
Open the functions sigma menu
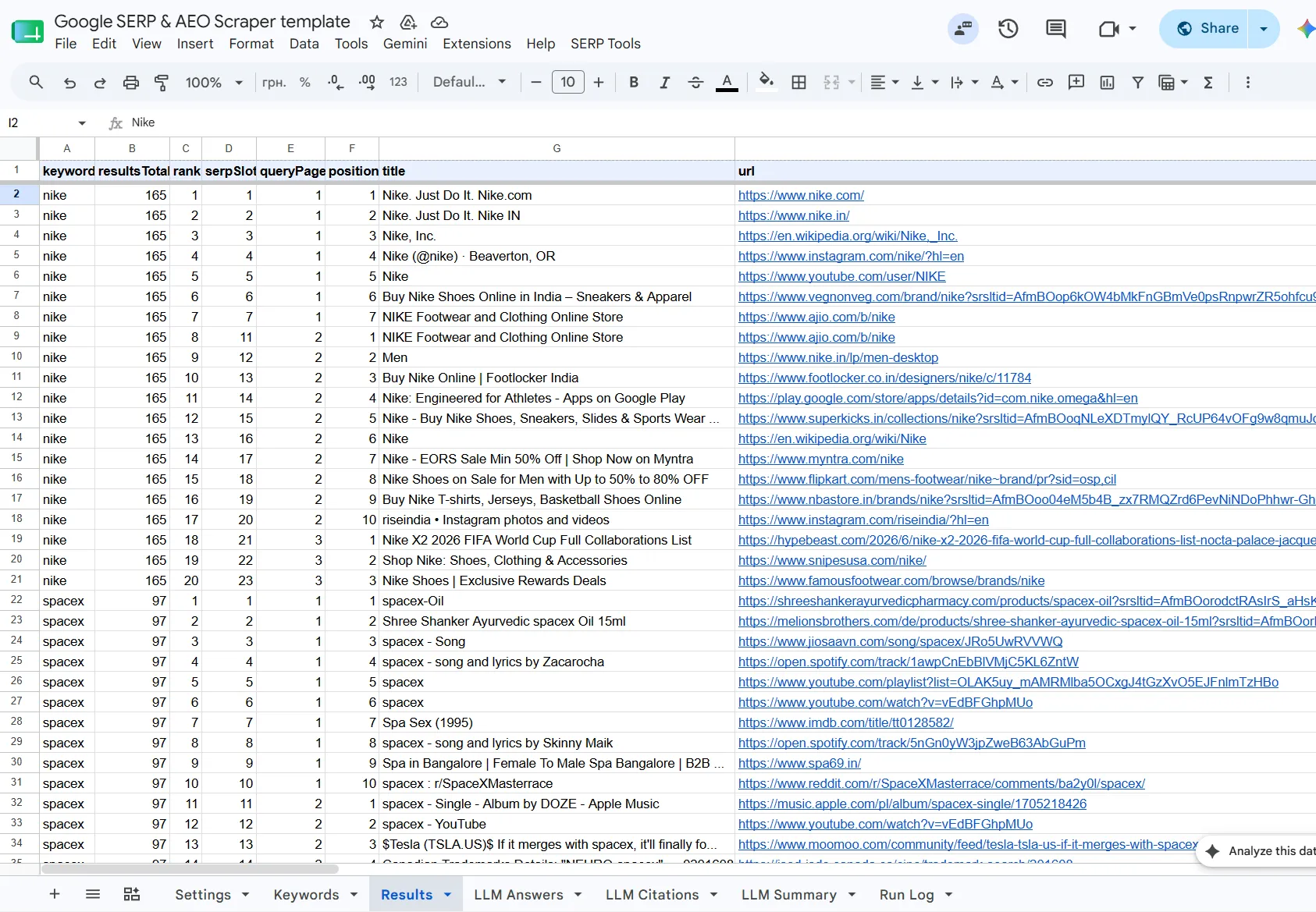tap(1208, 82)
